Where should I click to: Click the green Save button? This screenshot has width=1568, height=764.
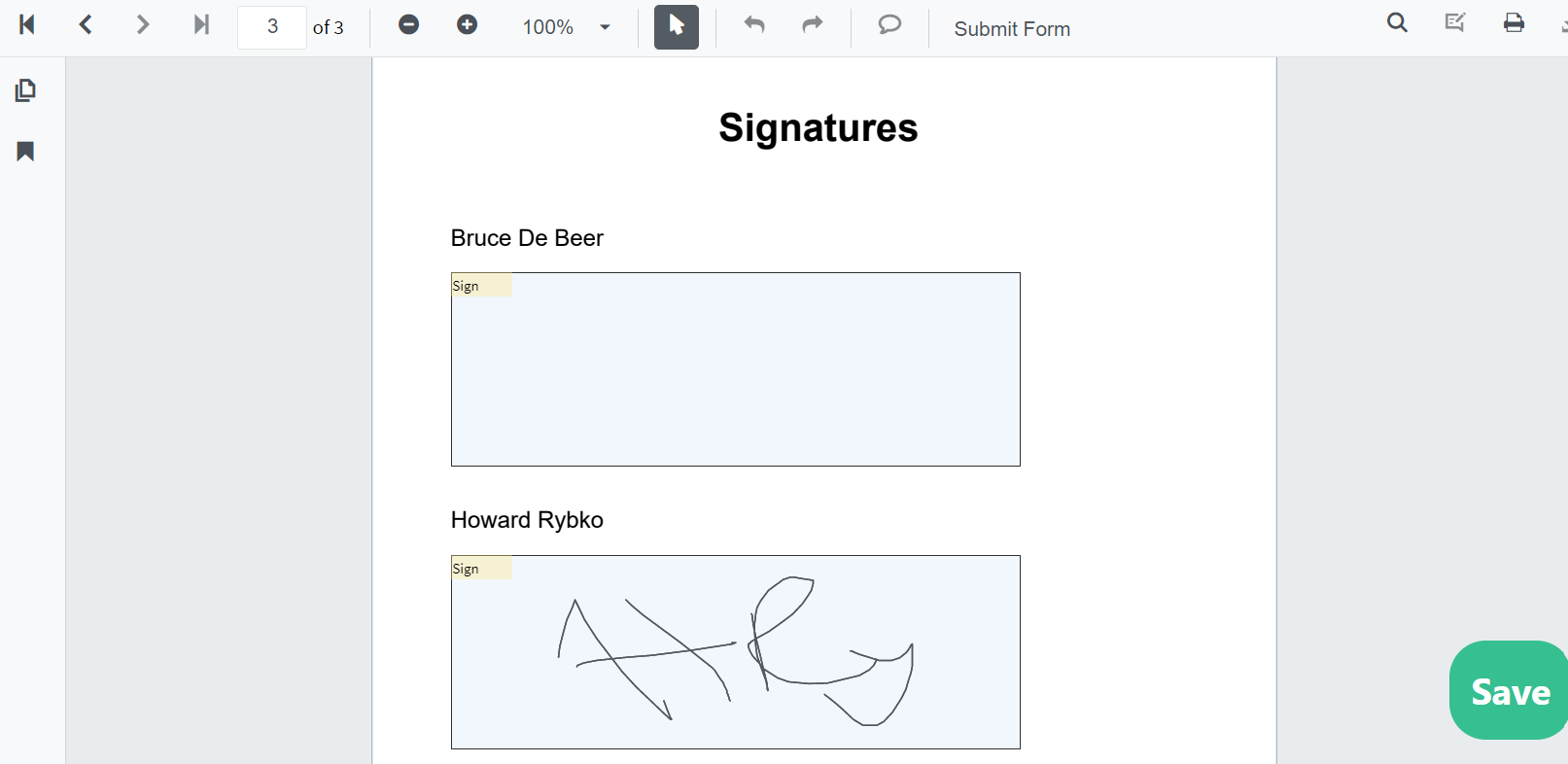1509,690
